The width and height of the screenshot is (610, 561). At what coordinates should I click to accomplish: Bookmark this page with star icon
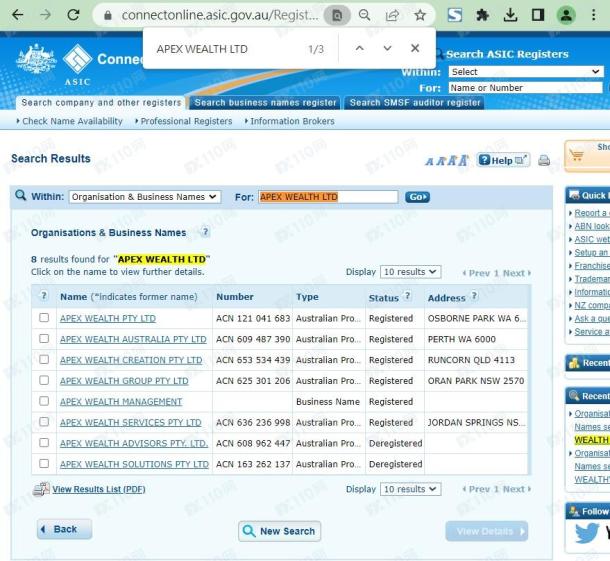coord(420,15)
